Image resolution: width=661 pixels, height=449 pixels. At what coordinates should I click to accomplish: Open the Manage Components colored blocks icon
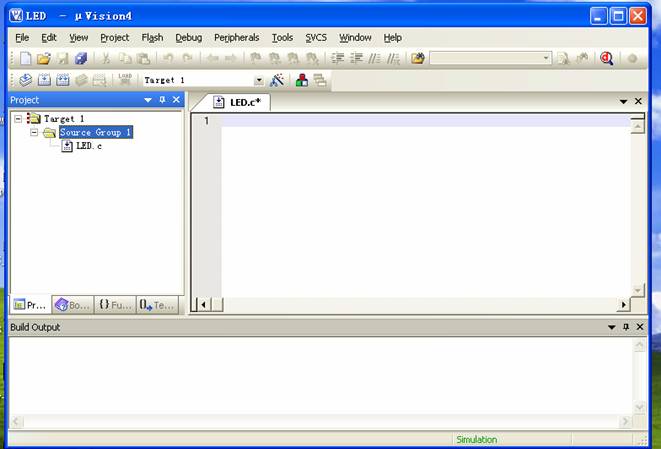point(301,80)
